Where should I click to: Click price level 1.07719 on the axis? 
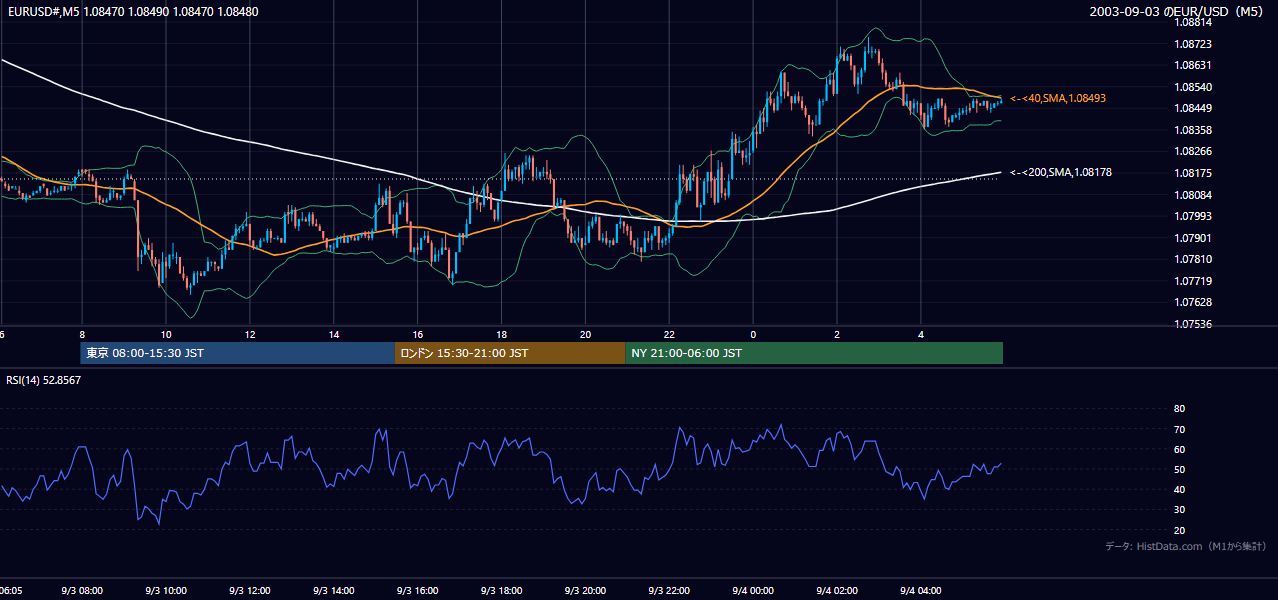[x=1193, y=281]
